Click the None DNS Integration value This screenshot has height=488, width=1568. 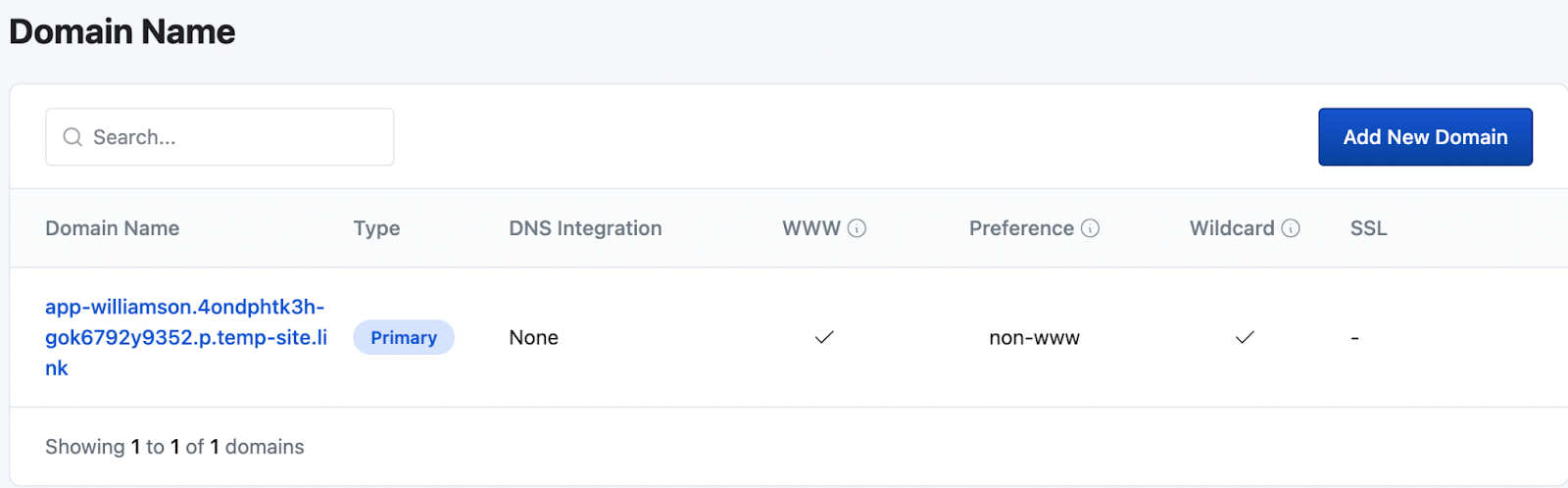pos(533,338)
